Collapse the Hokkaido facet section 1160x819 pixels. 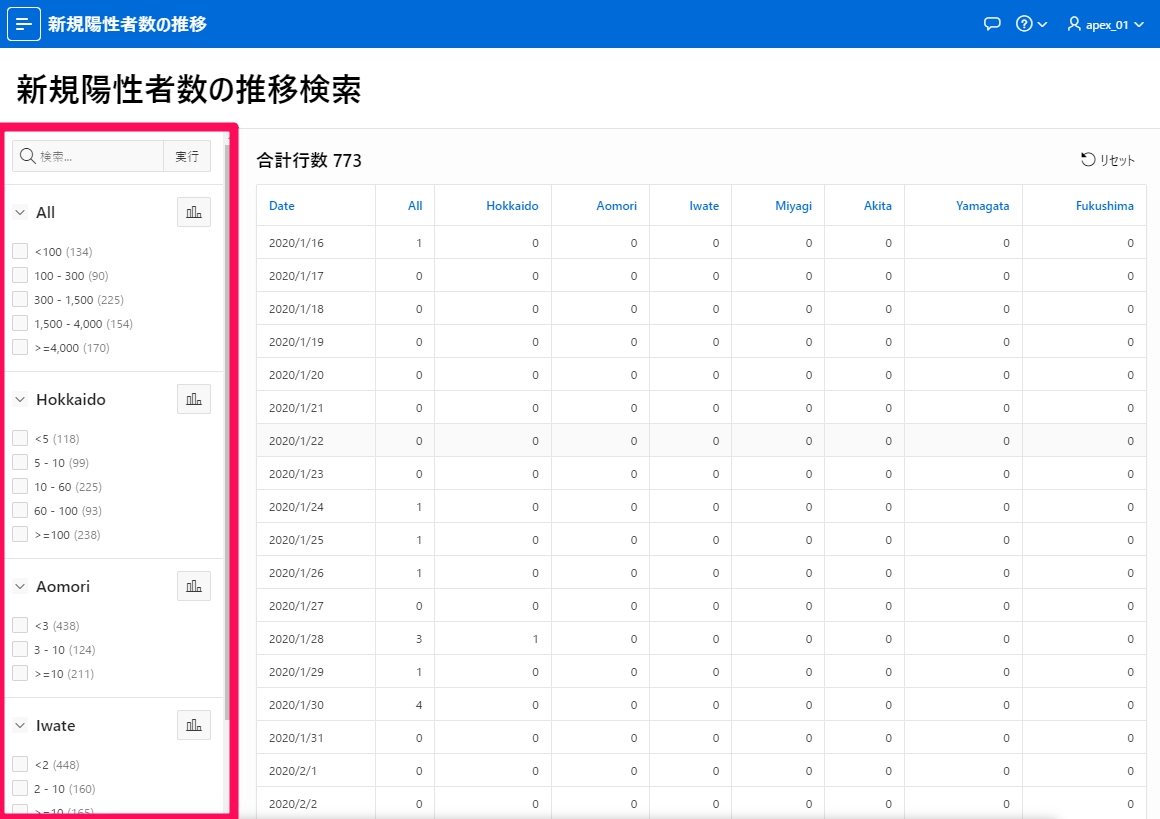[20, 400]
